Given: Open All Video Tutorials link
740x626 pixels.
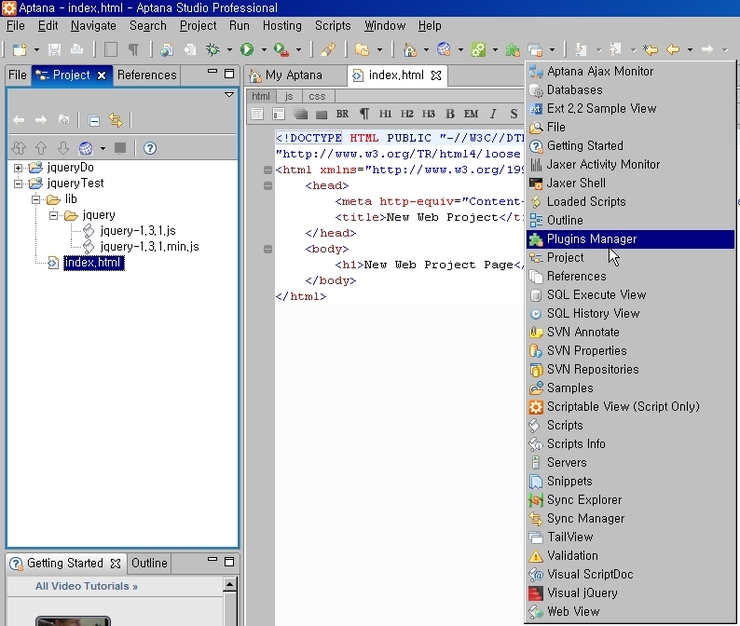Looking at the screenshot, I should point(86,586).
